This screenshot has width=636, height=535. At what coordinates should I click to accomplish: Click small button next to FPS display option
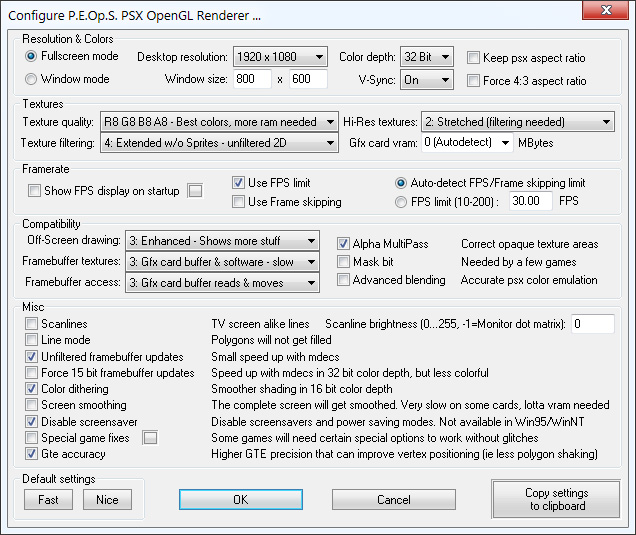point(195,191)
